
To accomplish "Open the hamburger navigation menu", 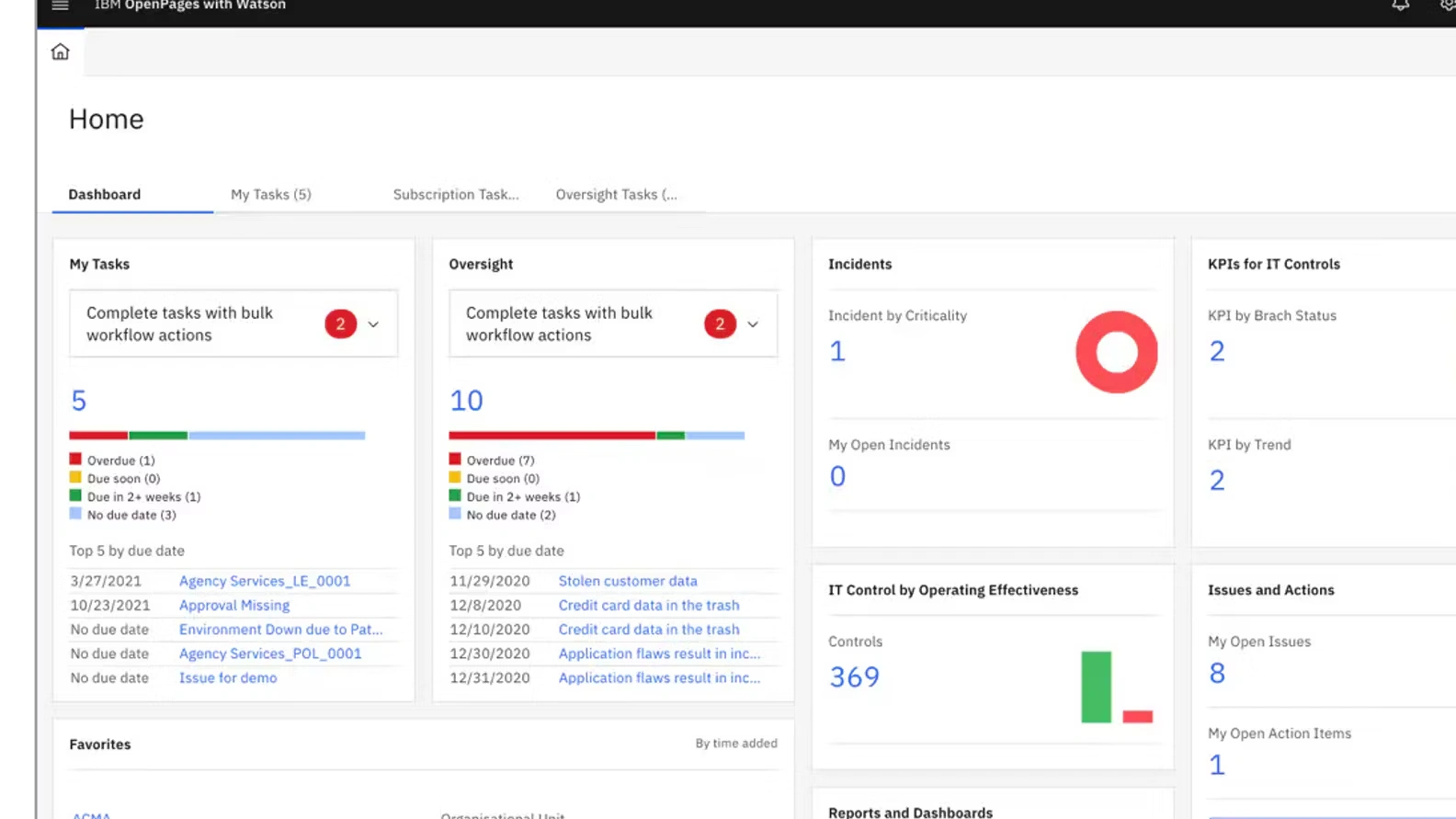I will coord(60,6).
